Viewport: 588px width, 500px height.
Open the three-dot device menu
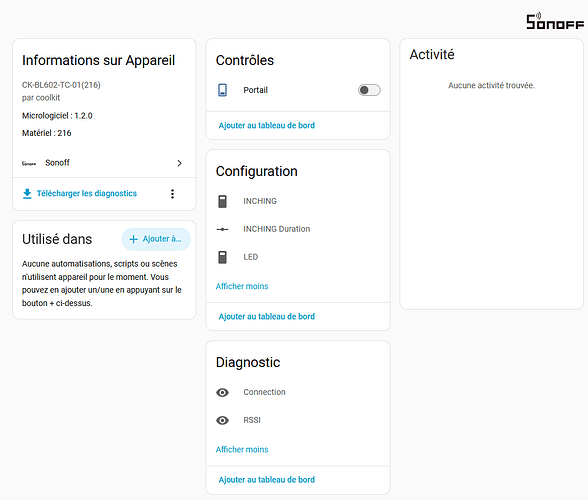tap(172, 194)
